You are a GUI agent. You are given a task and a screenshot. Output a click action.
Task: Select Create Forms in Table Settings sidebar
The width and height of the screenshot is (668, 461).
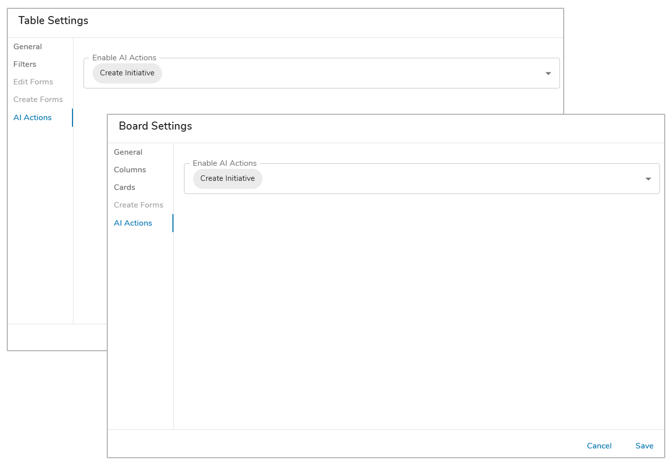click(x=38, y=99)
